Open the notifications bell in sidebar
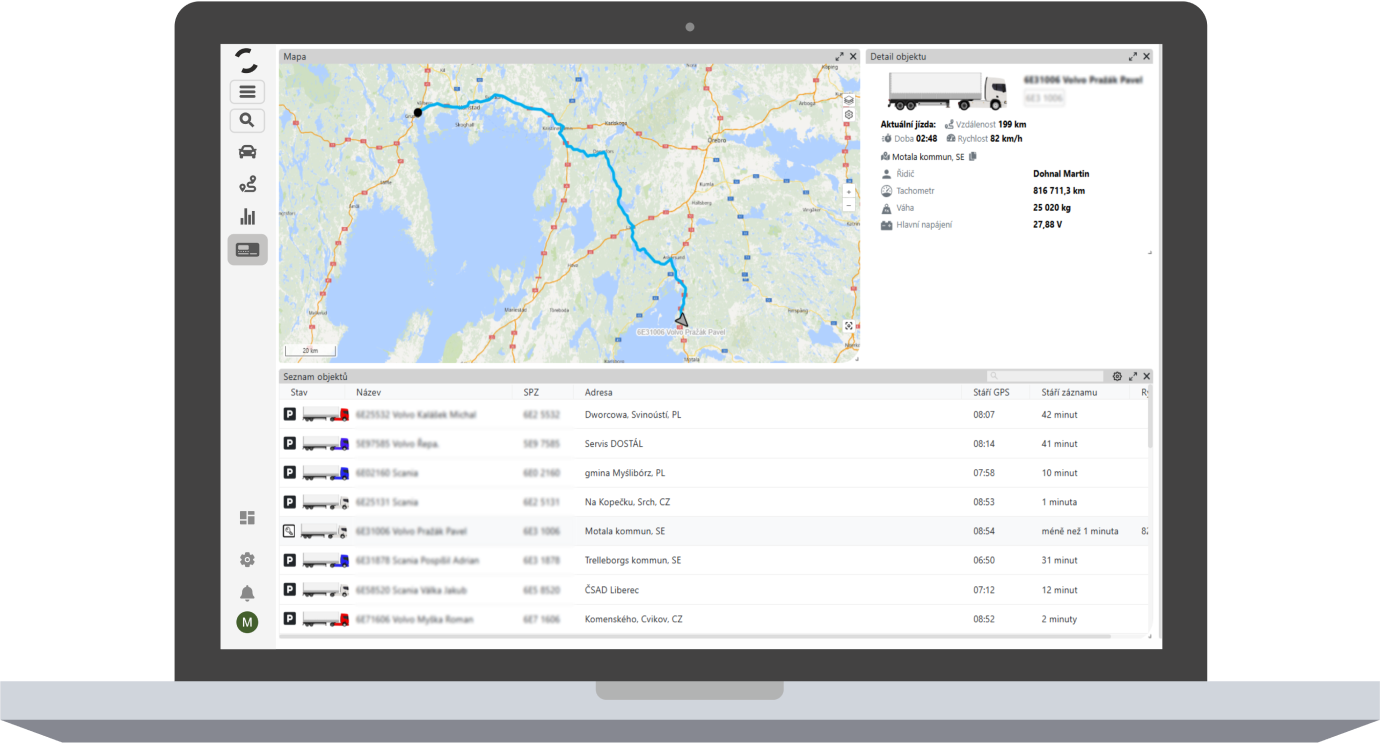 (247, 593)
